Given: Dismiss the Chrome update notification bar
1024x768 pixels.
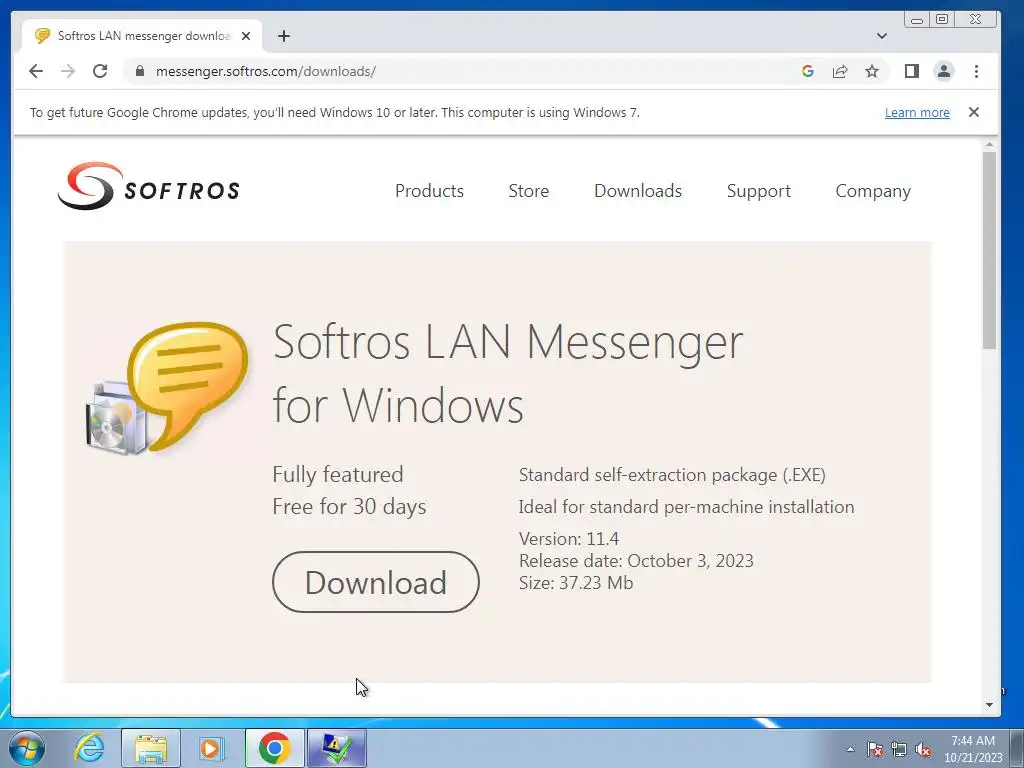Looking at the screenshot, I should 974,112.
